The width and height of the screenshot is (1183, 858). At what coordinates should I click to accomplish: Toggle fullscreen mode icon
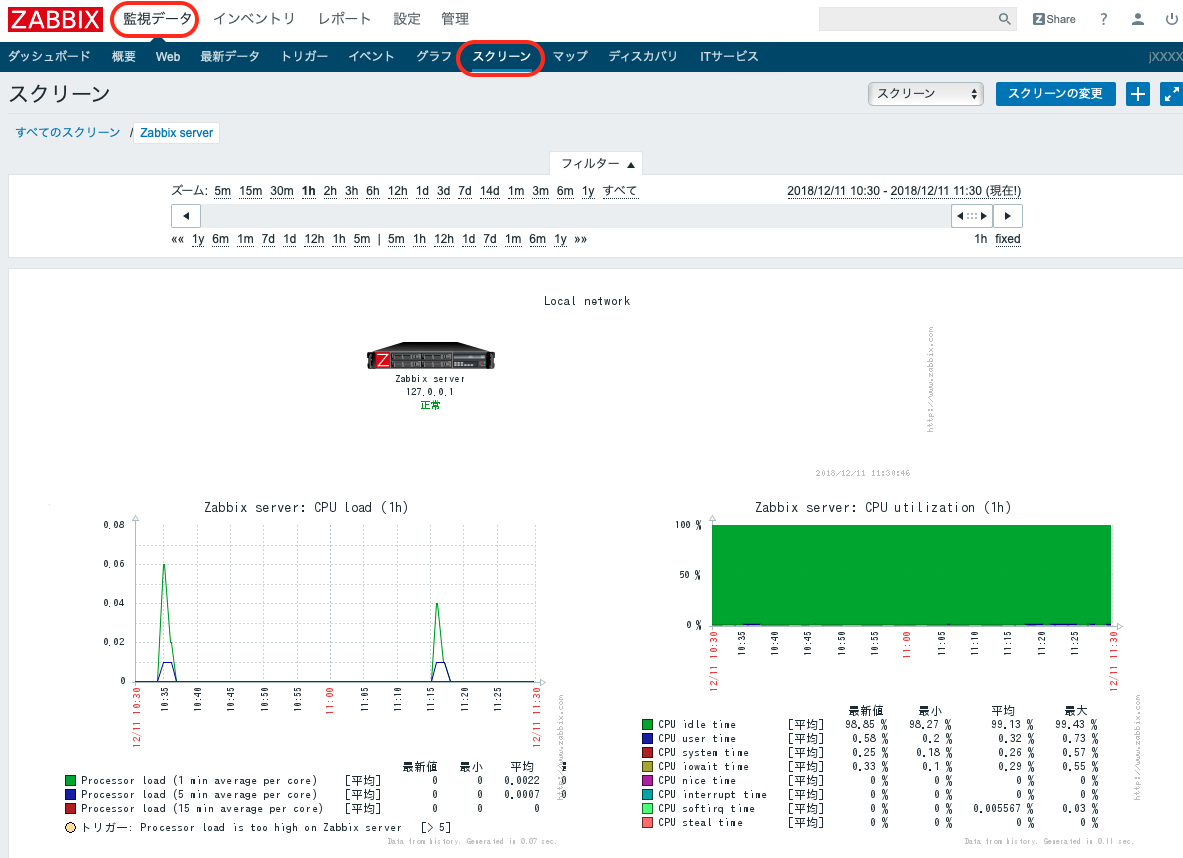tap(1170, 94)
